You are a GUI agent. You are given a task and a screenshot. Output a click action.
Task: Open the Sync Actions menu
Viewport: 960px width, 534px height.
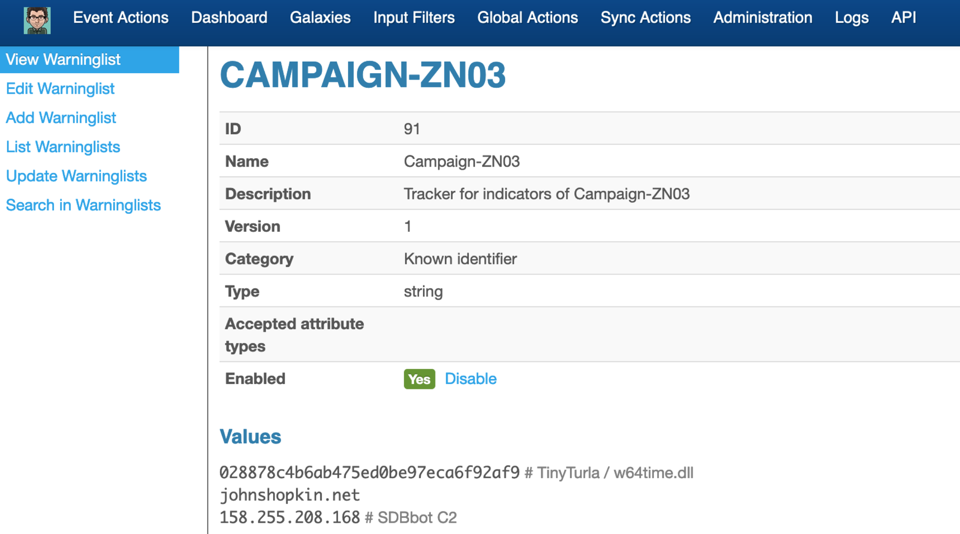coord(645,18)
